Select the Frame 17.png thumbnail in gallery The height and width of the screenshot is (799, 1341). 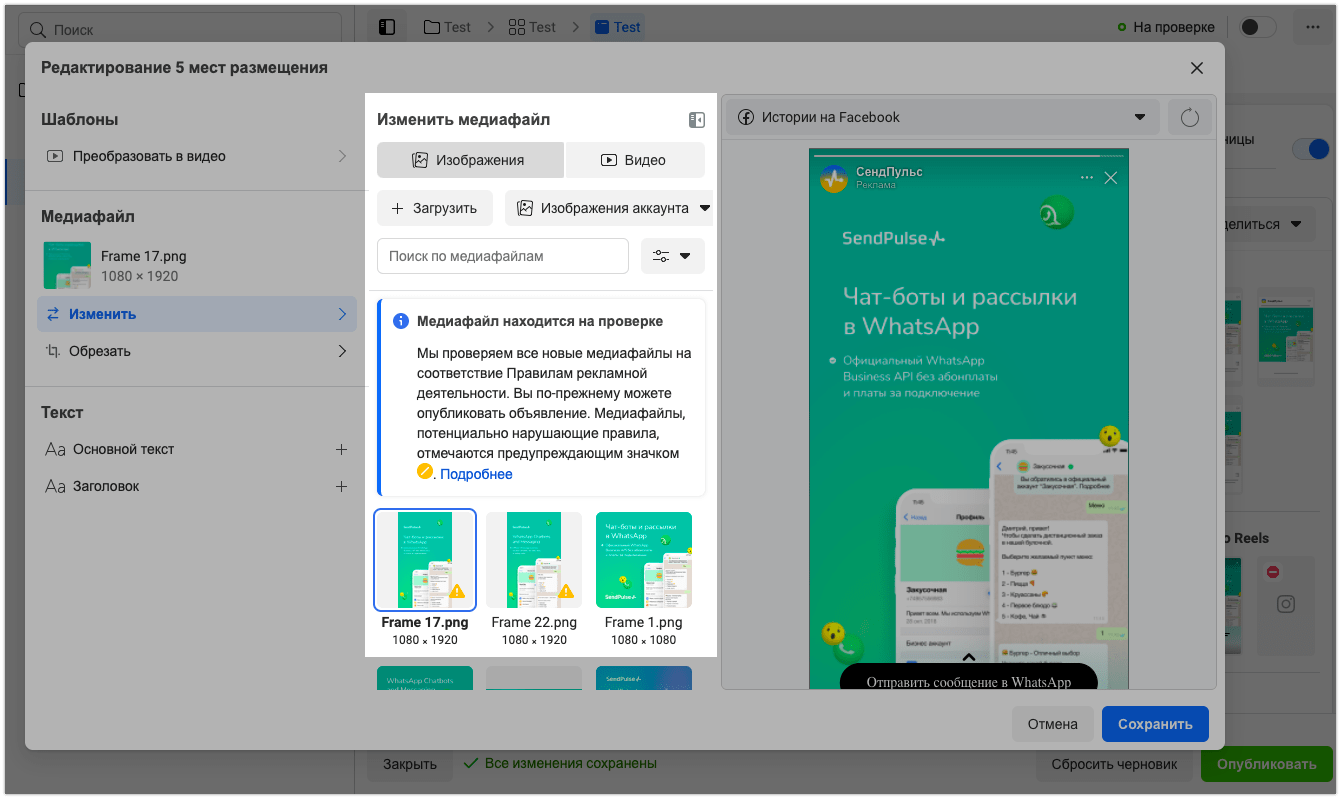425,560
